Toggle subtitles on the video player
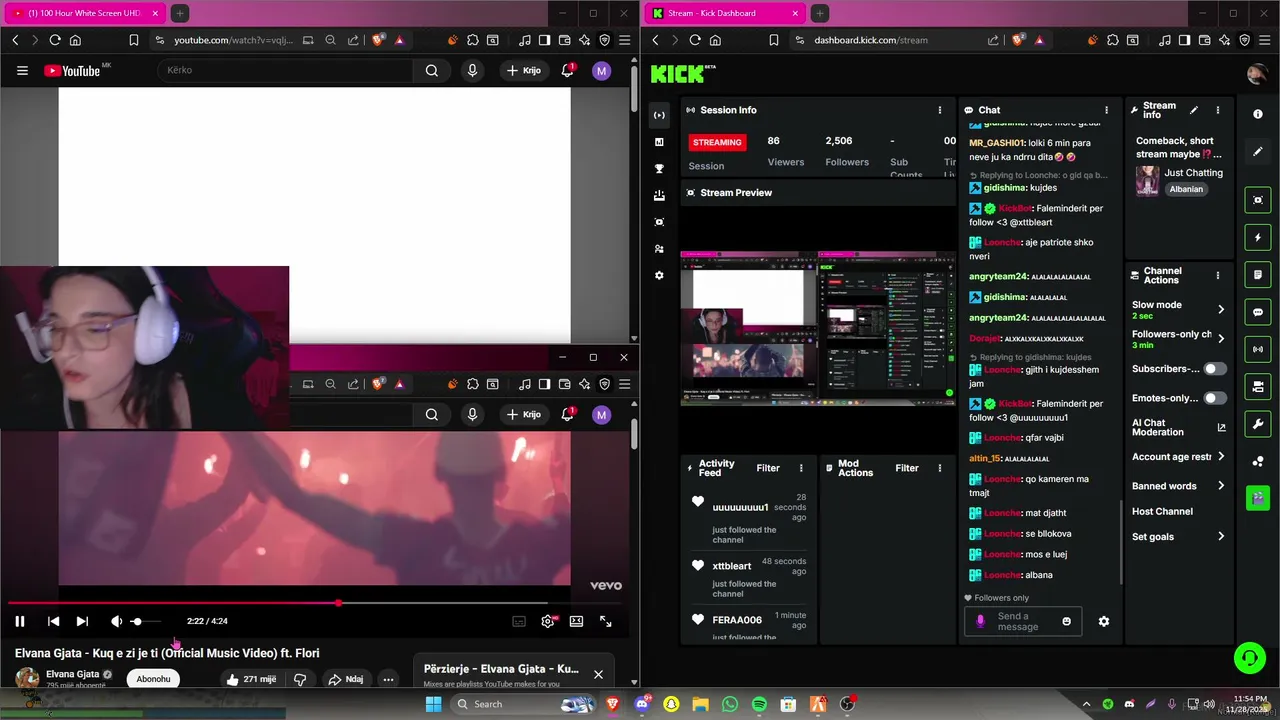The height and width of the screenshot is (720, 1280). (519, 621)
